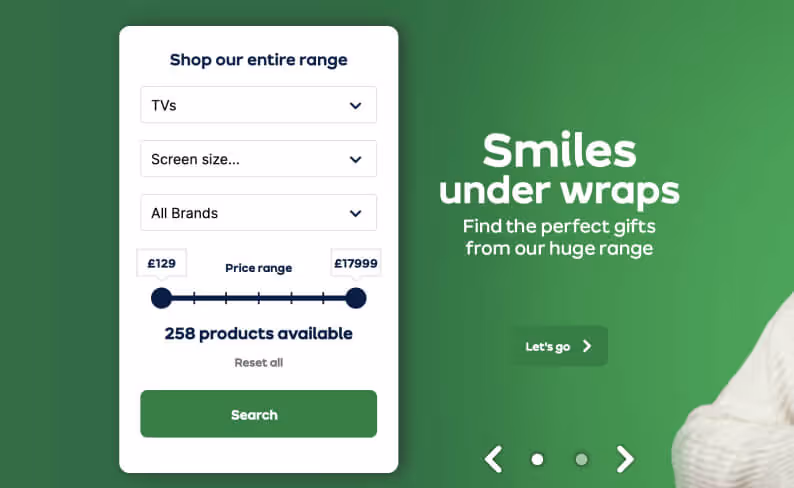Click the green Search button

(258, 414)
